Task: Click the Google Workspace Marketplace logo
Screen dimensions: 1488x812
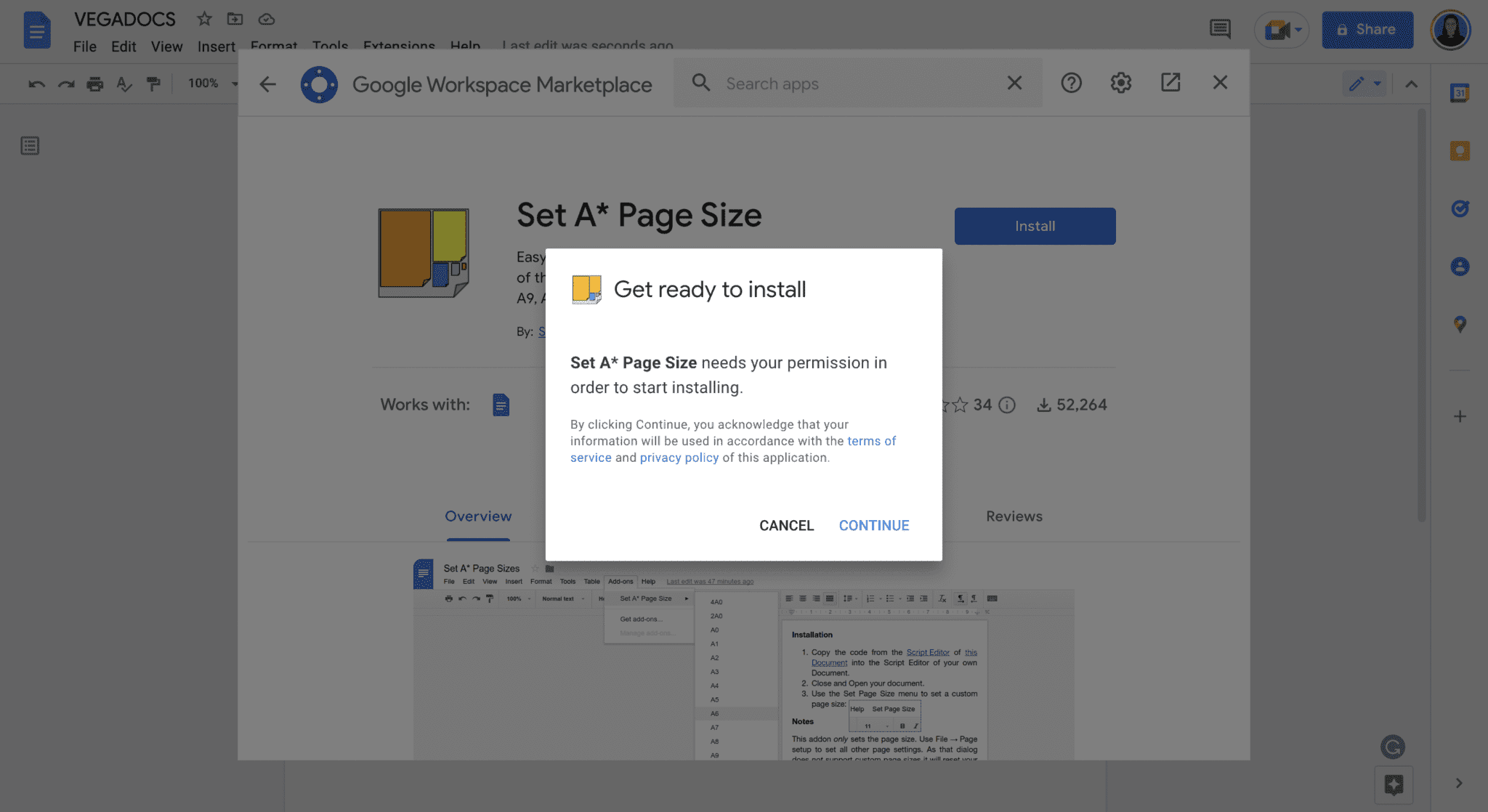Action: (319, 84)
